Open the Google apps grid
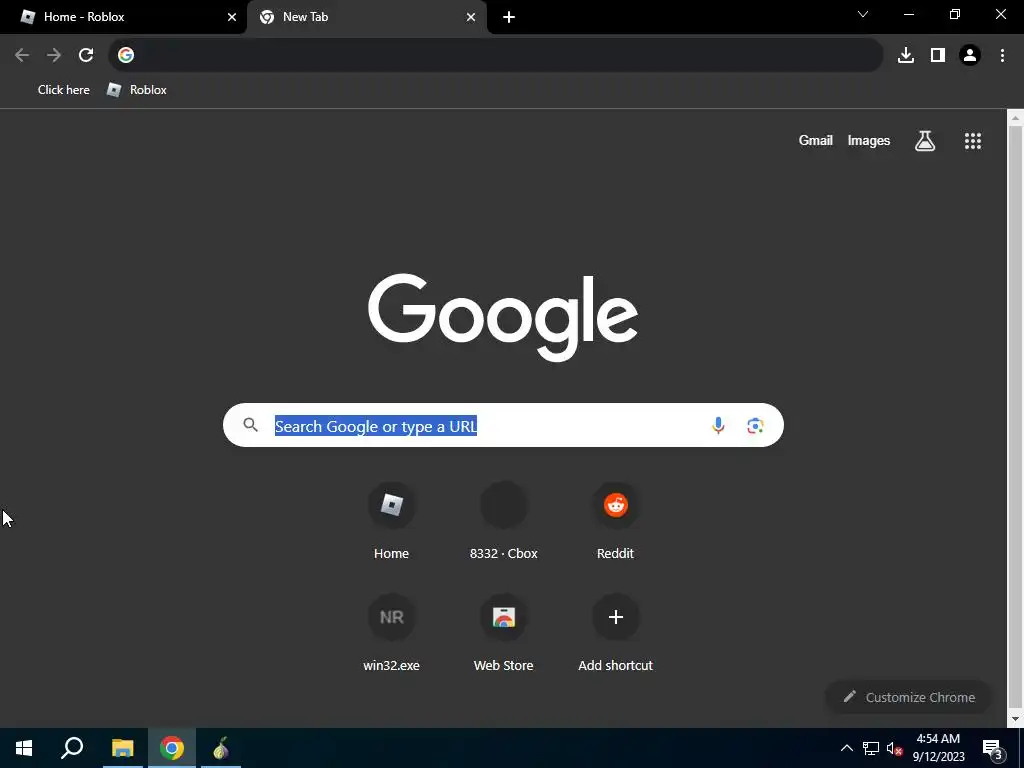Image resolution: width=1024 pixels, height=768 pixels. click(x=973, y=140)
